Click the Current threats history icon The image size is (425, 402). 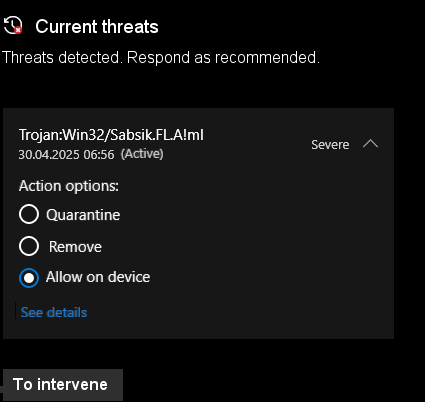(13, 26)
